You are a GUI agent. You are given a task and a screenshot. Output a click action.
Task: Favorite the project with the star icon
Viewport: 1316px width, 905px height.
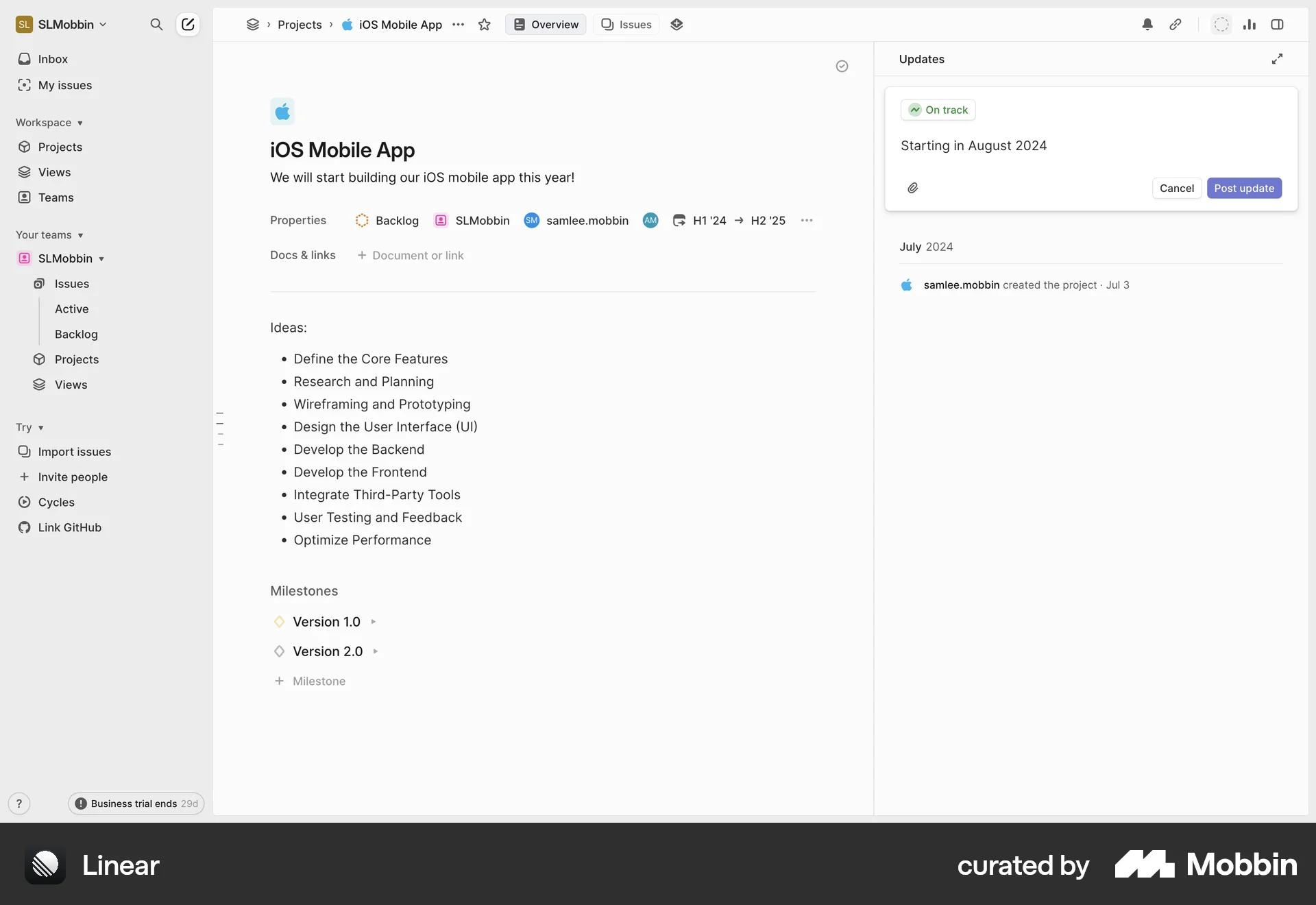click(485, 24)
